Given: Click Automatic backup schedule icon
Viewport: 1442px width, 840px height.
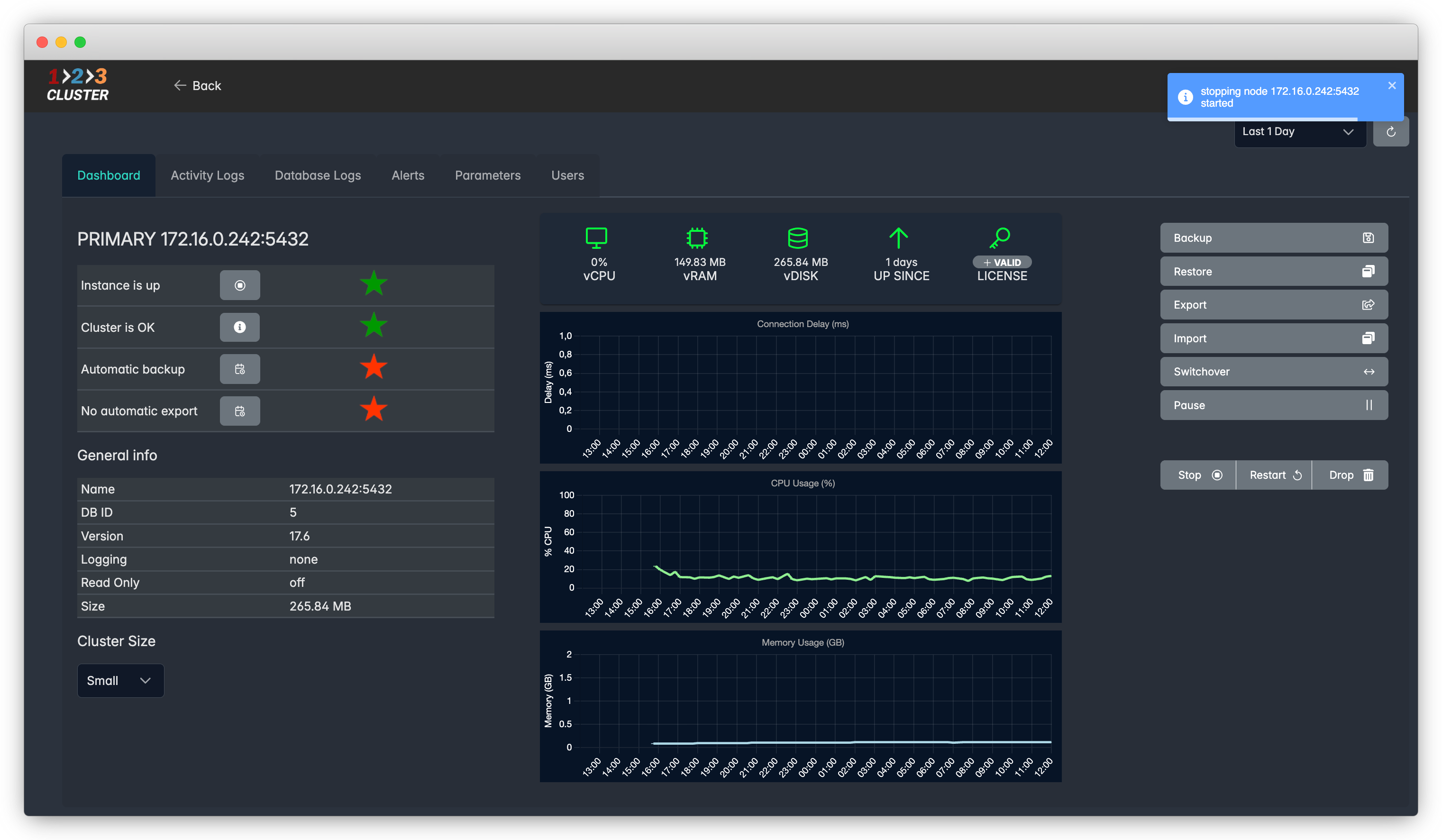Looking at the screenshot, I should 240,369.
